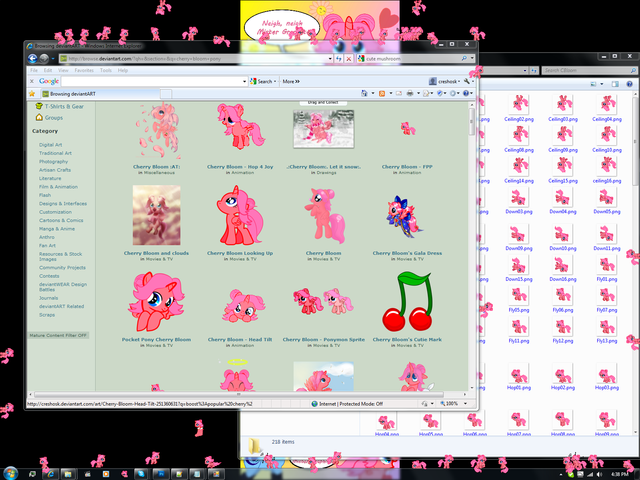Open the Cherry Bloom Looking Up thumbnail
Screen dimensions: 640x480
pos(240,215)
